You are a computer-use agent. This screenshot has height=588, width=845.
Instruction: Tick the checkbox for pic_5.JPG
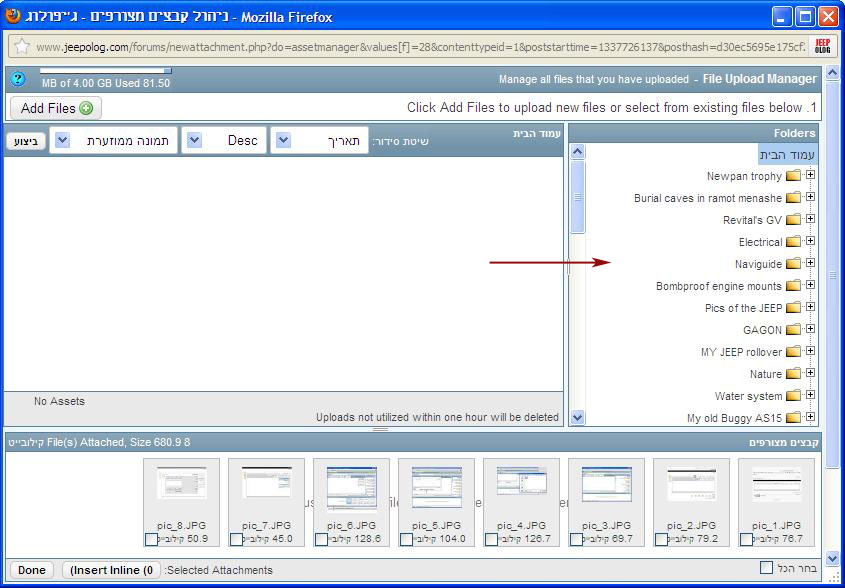(406, 539)
